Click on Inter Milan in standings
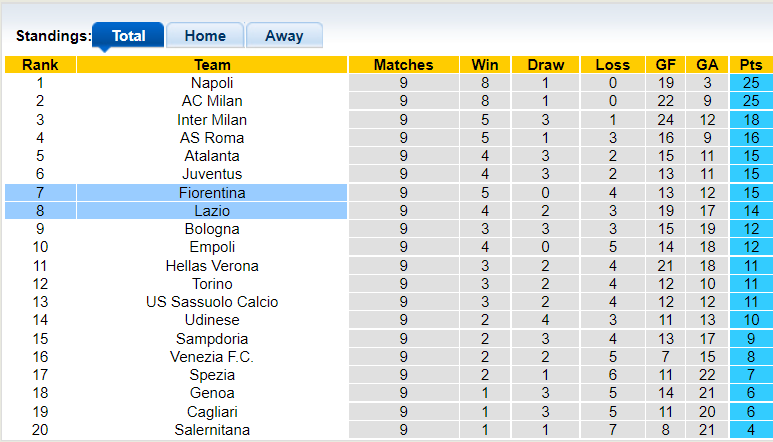 [212, 120]
